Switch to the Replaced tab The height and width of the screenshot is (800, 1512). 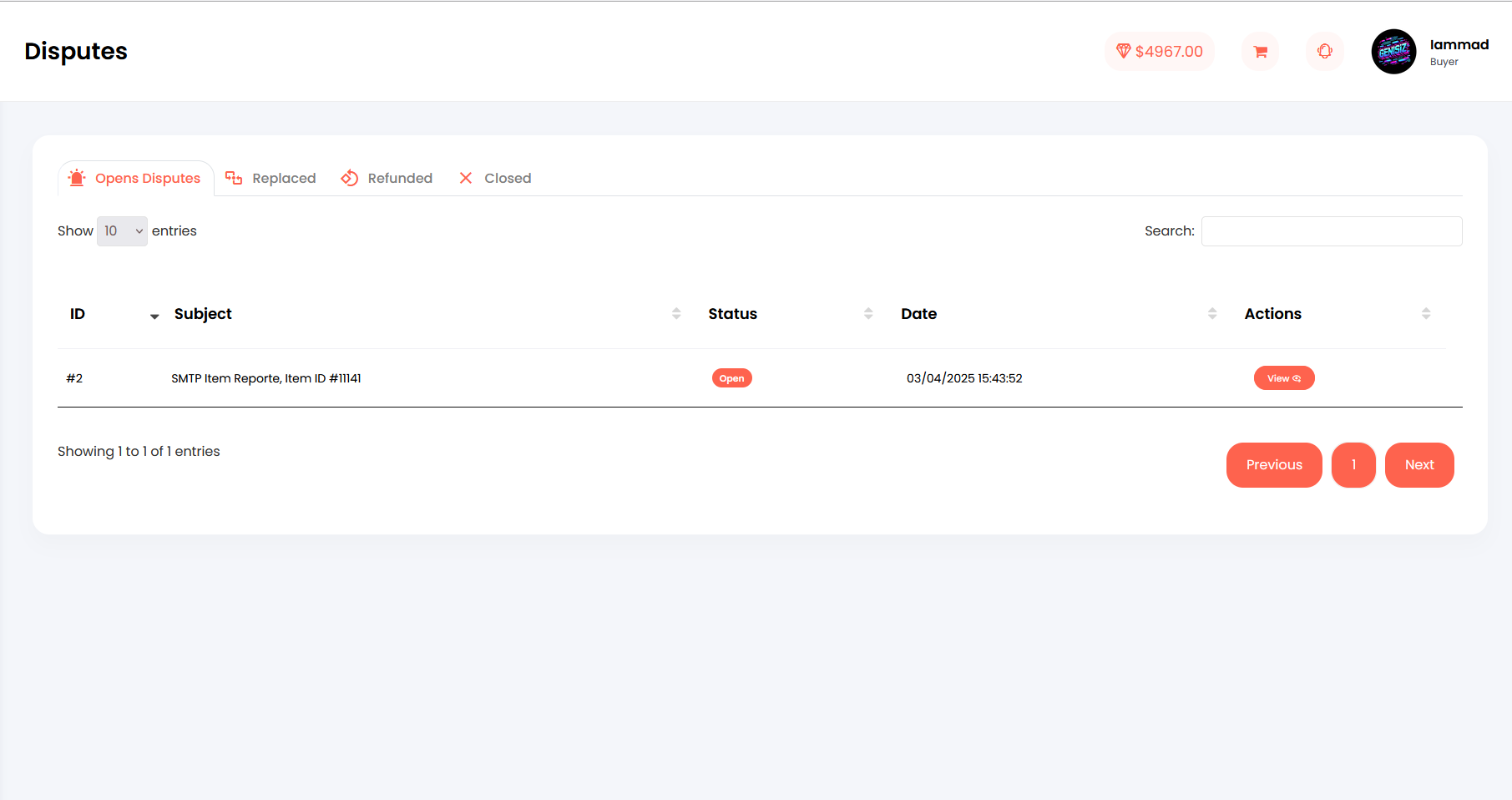pos(271,179)
